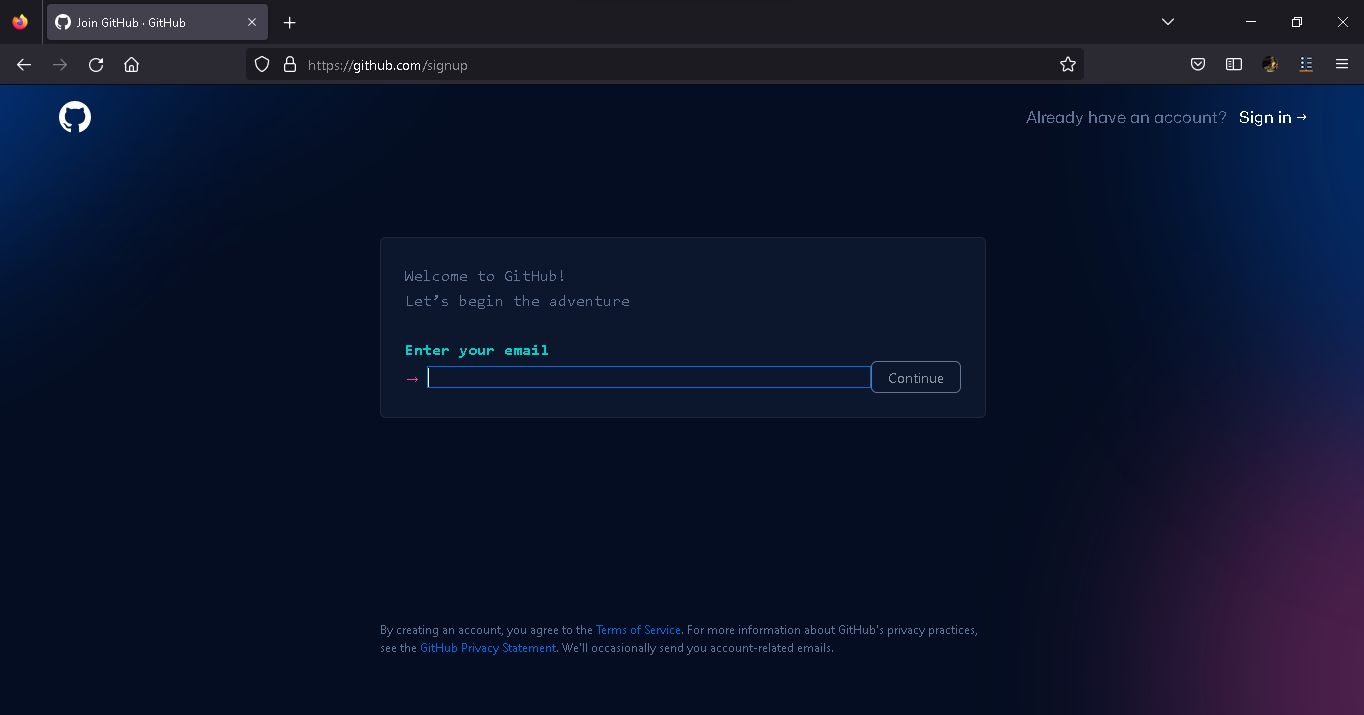Click the Firefox account profile avatar
Viewport: 1364px width, 715px height.
click(x=1270, y=64)
